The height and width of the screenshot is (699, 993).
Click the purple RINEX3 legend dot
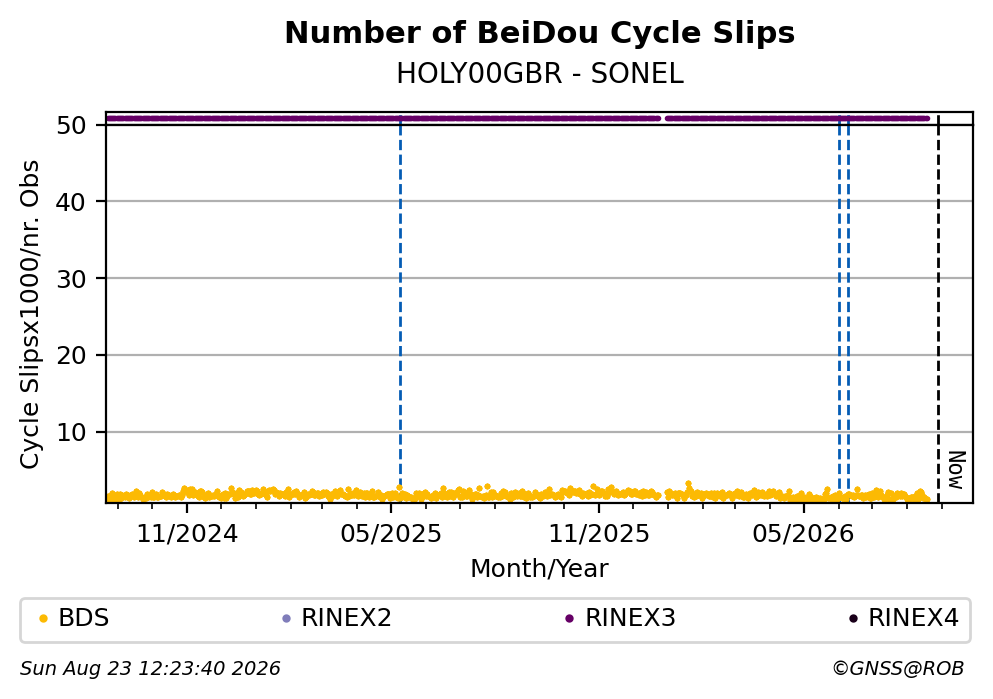569,619
